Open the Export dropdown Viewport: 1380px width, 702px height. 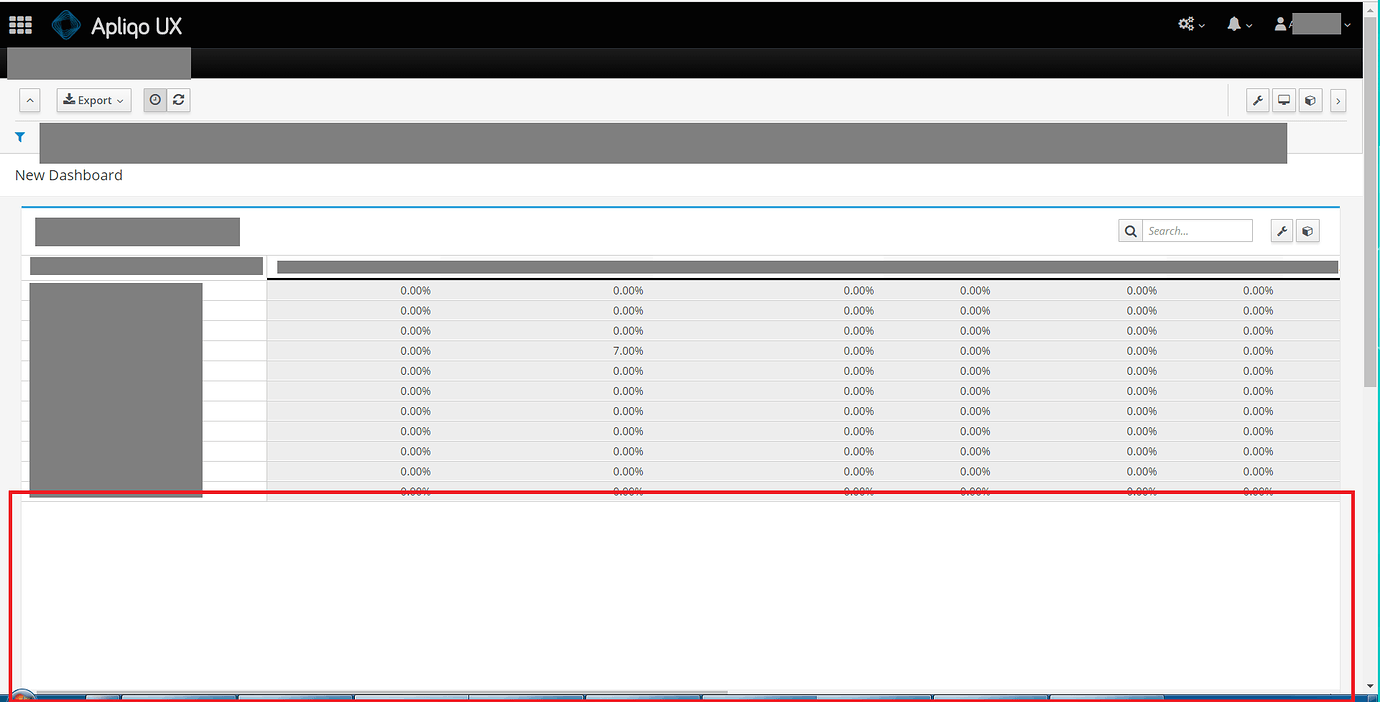tap(93, 99)
